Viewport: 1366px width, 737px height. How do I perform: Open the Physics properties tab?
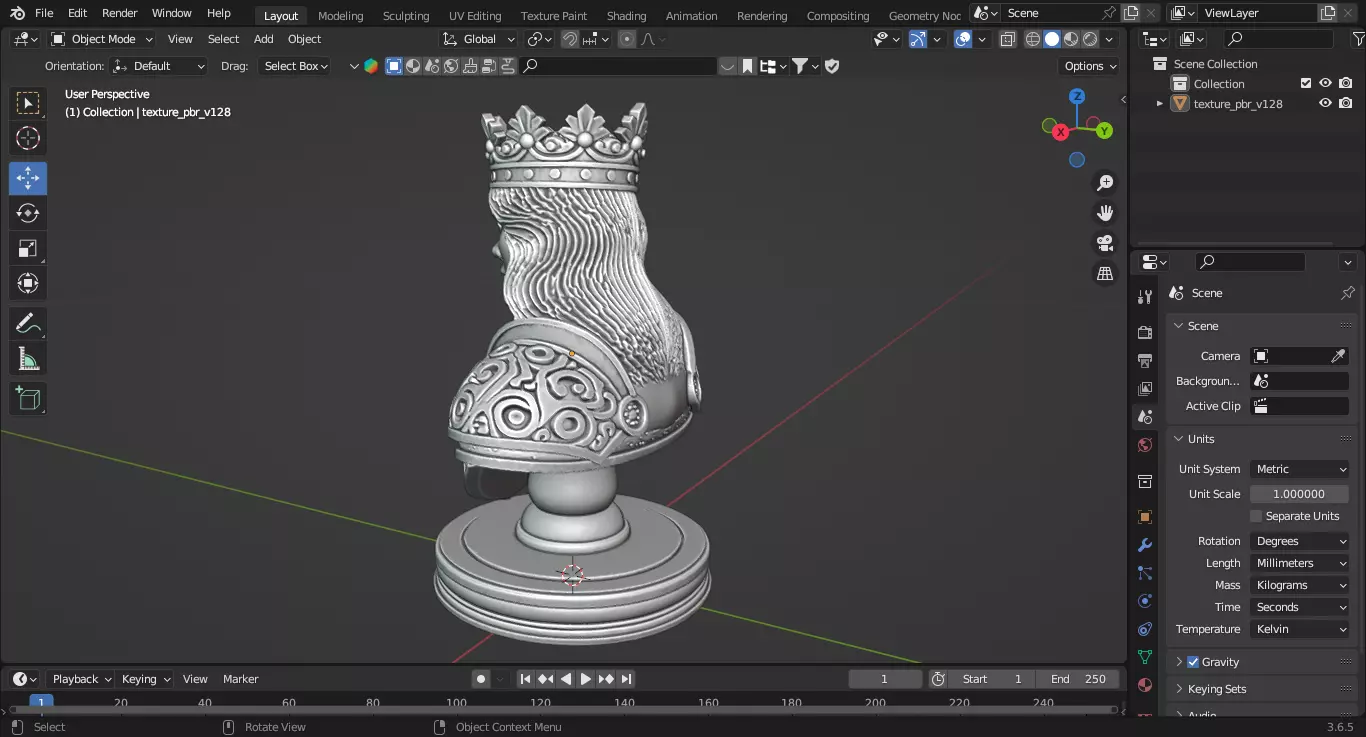(x=1145, y=601)
